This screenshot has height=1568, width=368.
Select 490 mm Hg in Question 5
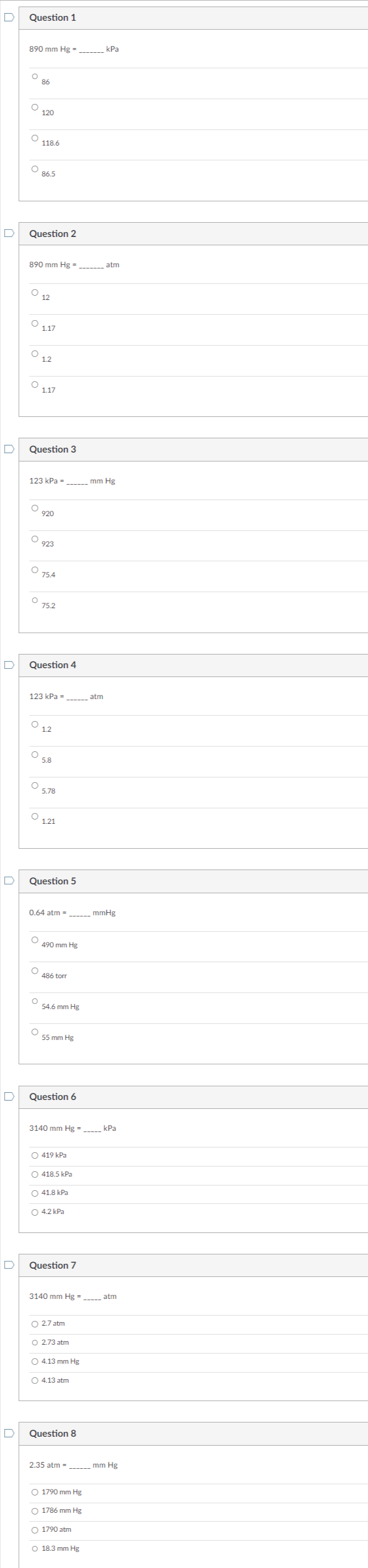click(36, 940)
